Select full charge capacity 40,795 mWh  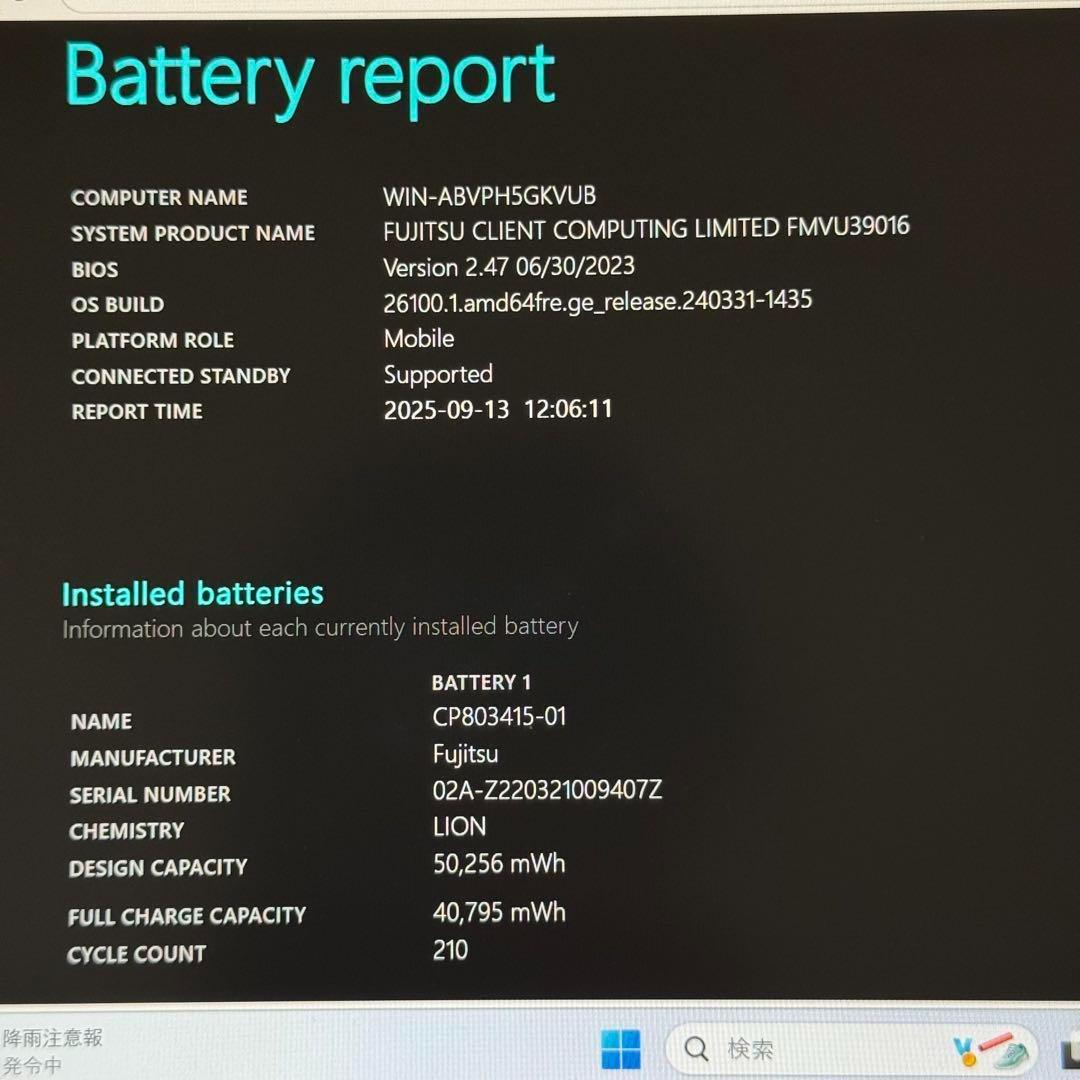click(499, 913)
